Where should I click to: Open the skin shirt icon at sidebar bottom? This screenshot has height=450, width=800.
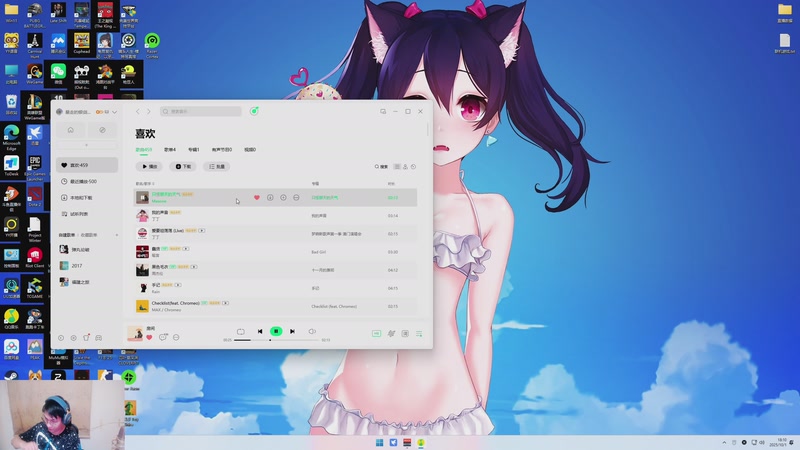86,338
